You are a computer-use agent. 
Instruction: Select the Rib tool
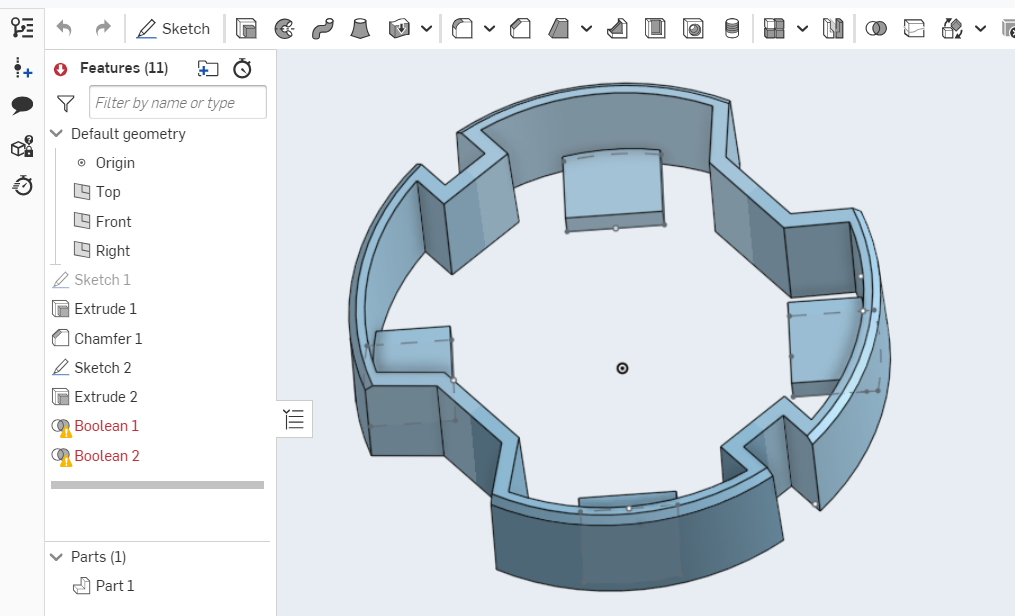tap(617, 28)
